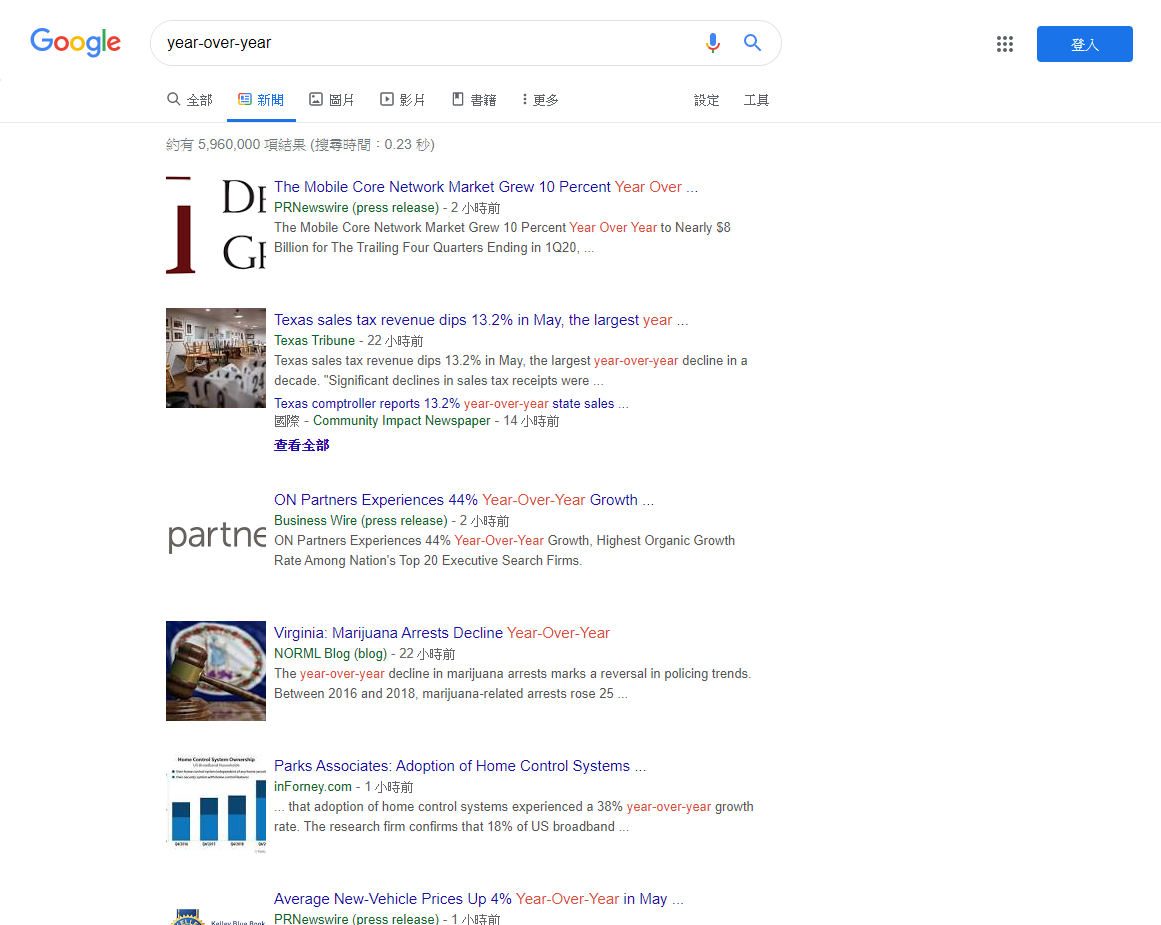Click the Dell'Oro Group logo thumbnail
Screen dimensions: 1161x925
pyautogui.click(x=215, y=225)
